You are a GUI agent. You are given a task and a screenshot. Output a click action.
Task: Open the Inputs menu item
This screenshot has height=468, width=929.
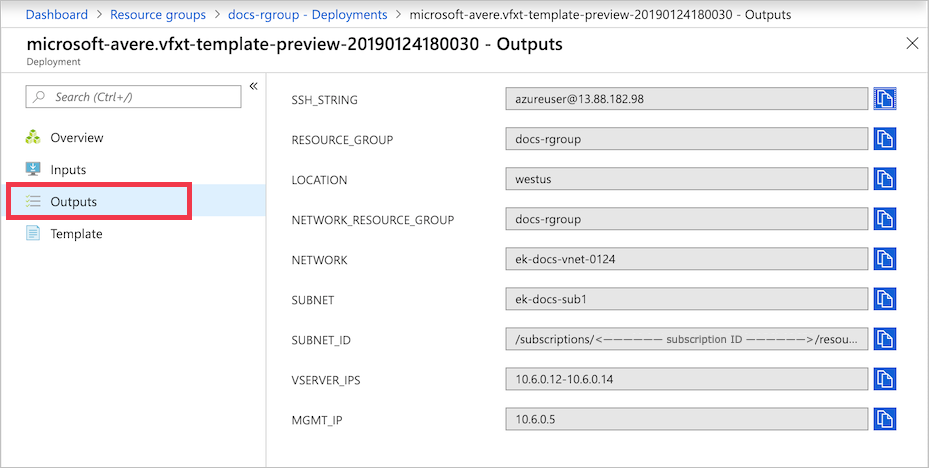133,169
